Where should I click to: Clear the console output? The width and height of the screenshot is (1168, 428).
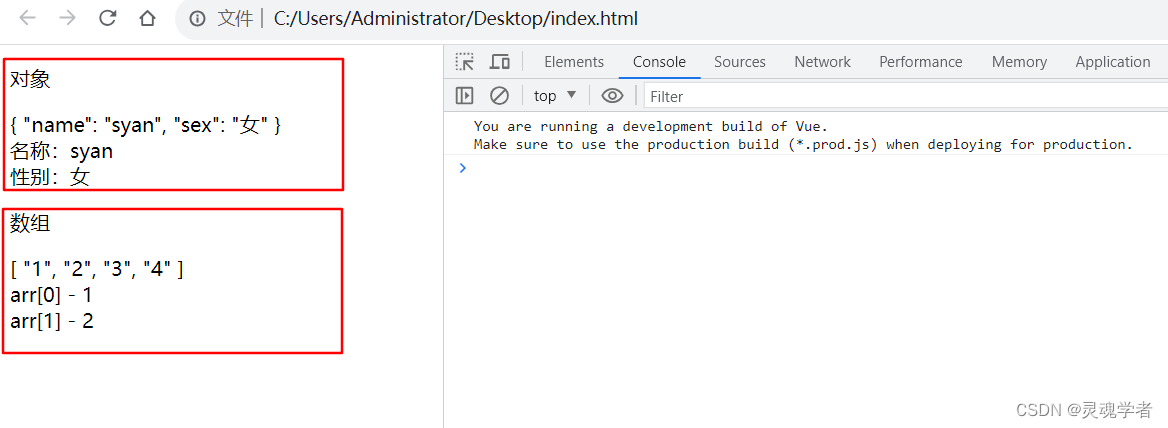click(499, 95)
